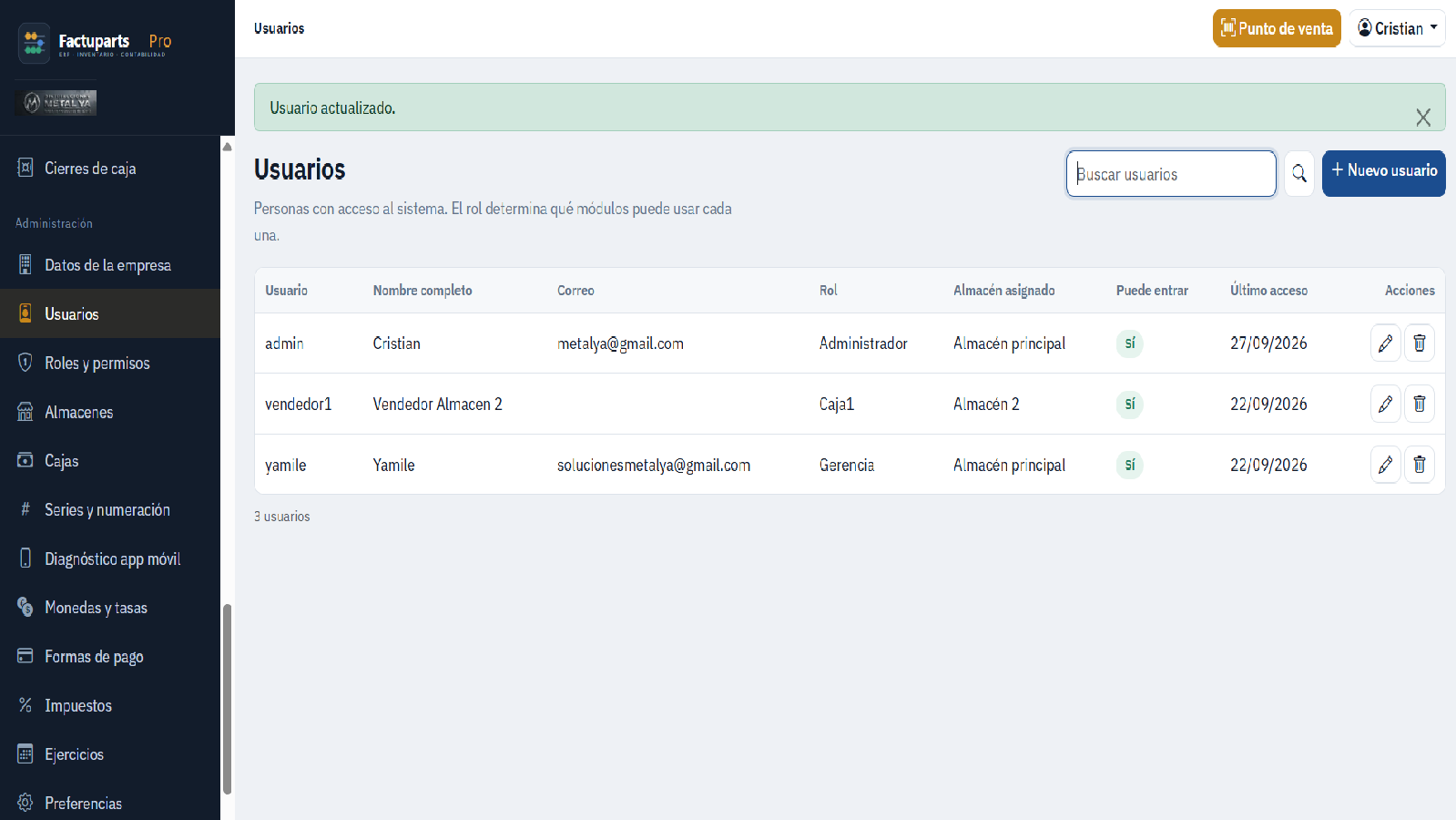Create a new user with Nuevo usuario
This screenshot has height=820, width=1456.
coord(1383,173)
